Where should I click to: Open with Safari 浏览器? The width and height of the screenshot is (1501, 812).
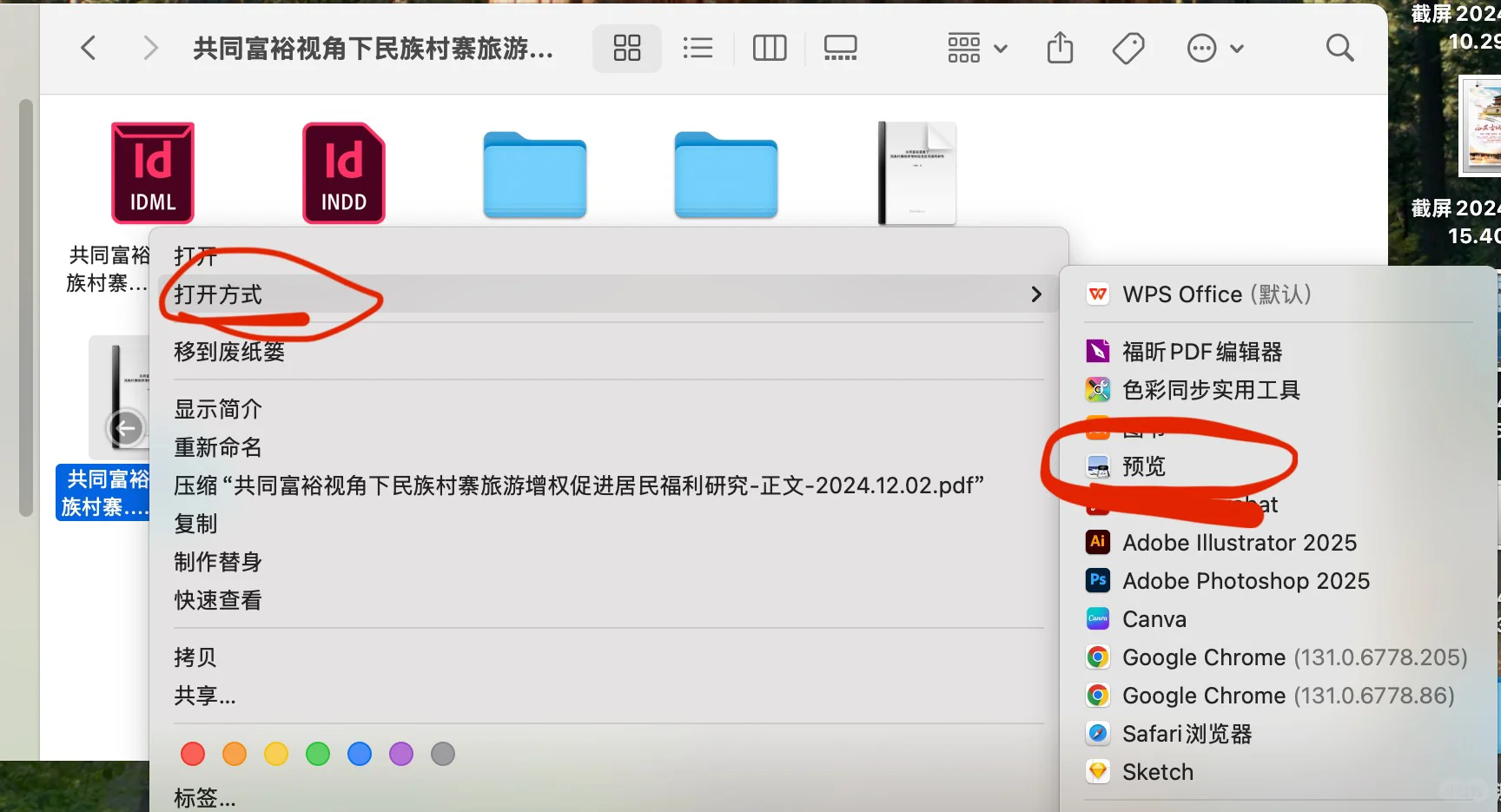pos(1187,733)
